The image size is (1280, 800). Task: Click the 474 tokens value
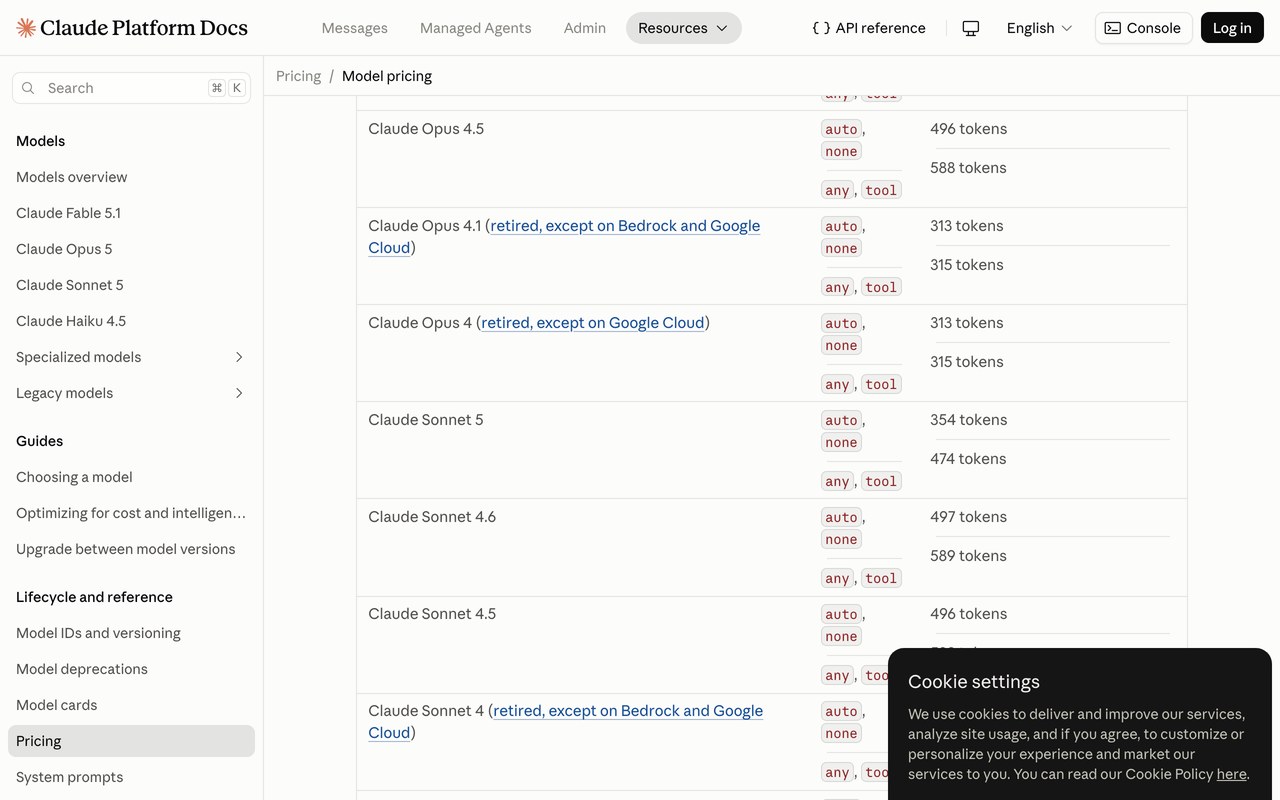click(968, 459)
